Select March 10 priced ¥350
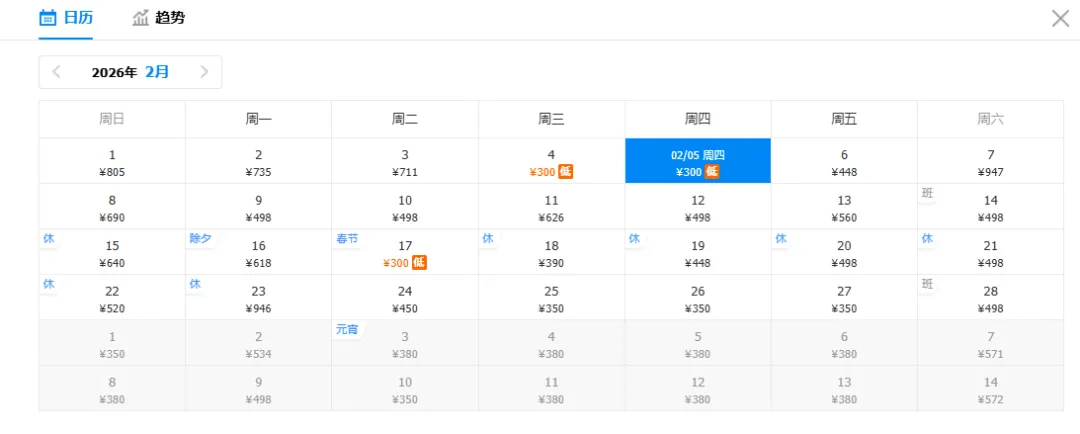1080x434 pixels. coord(405,389)
